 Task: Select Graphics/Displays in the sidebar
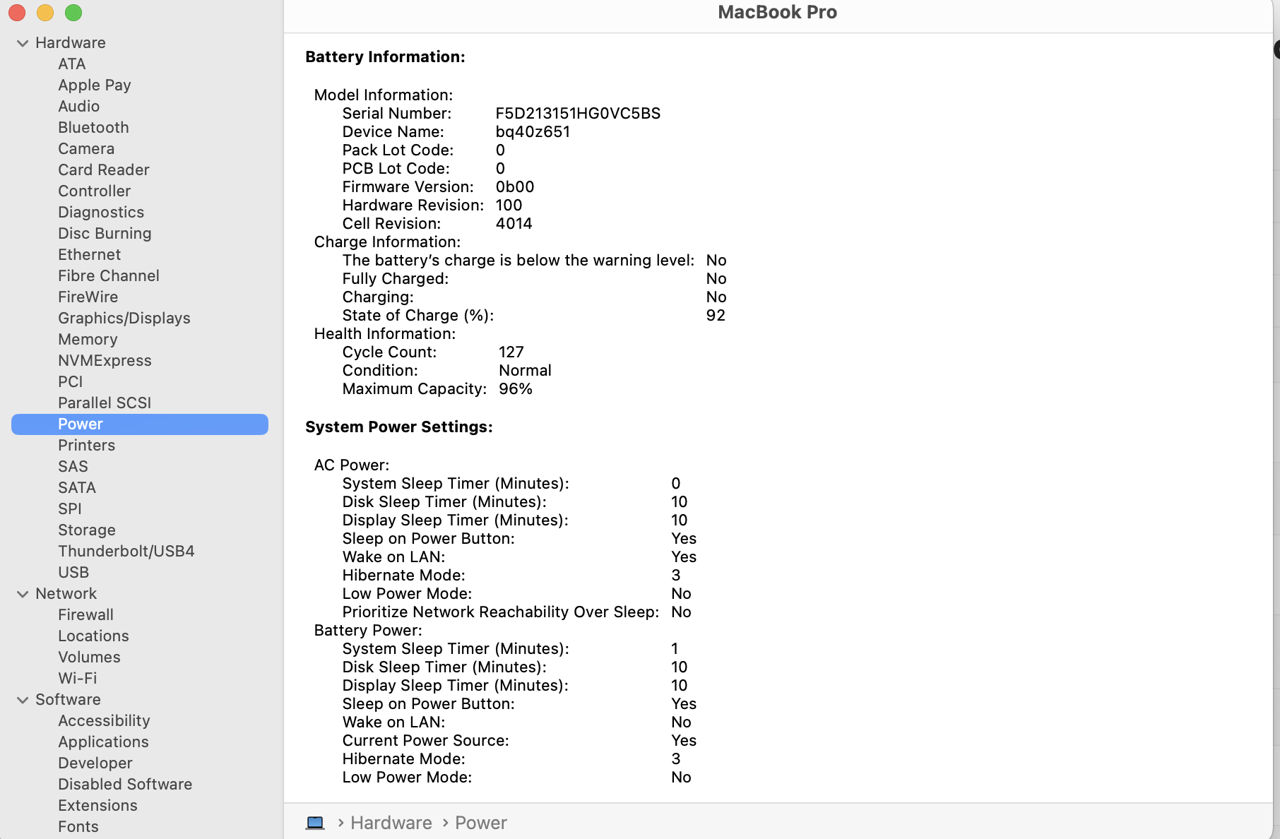click(x=124, y=318)
